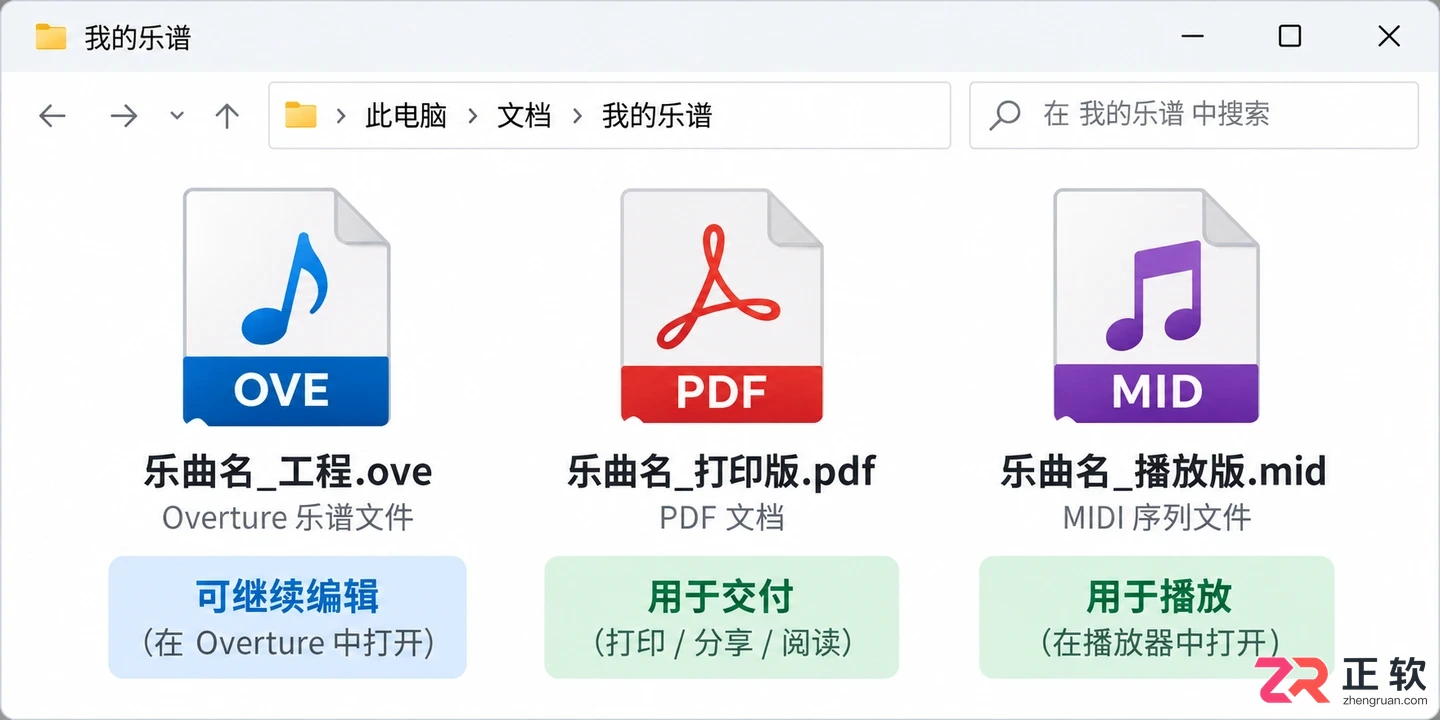Click the blue 可继续编辑 label
The height and width of the screenshot is (720, 1440).
pyautogui.click(x=288, y=596)
